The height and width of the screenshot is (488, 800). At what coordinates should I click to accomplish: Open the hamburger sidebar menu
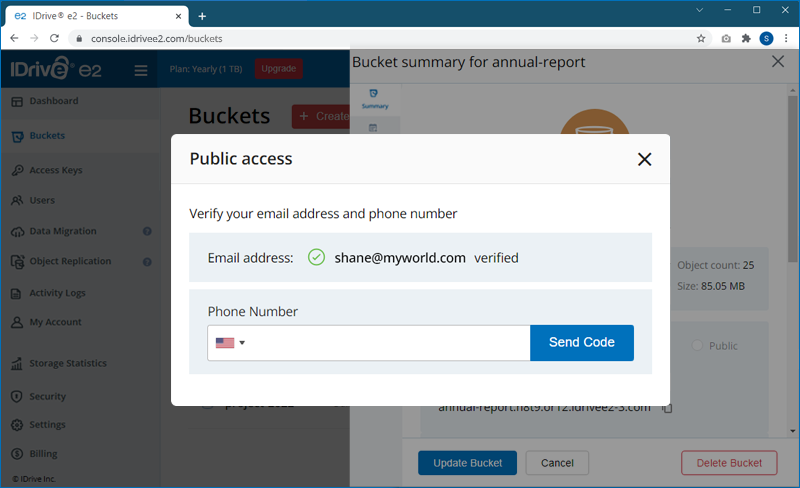tap(141, 70)
